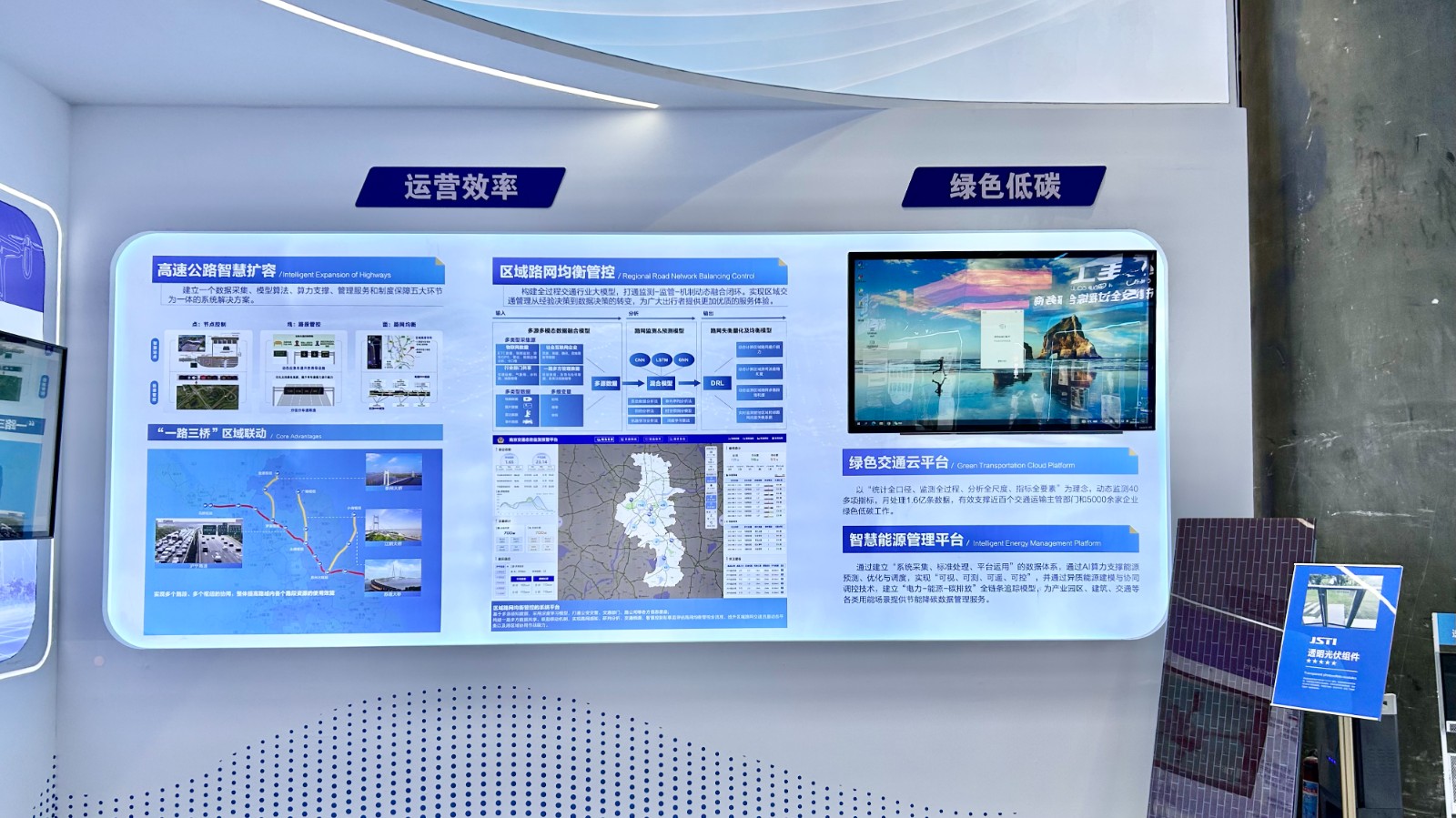This screenshot has height=818, width=1456.
Task: Click the 区域路网均衡管控 section title
Action: (557, 272)
